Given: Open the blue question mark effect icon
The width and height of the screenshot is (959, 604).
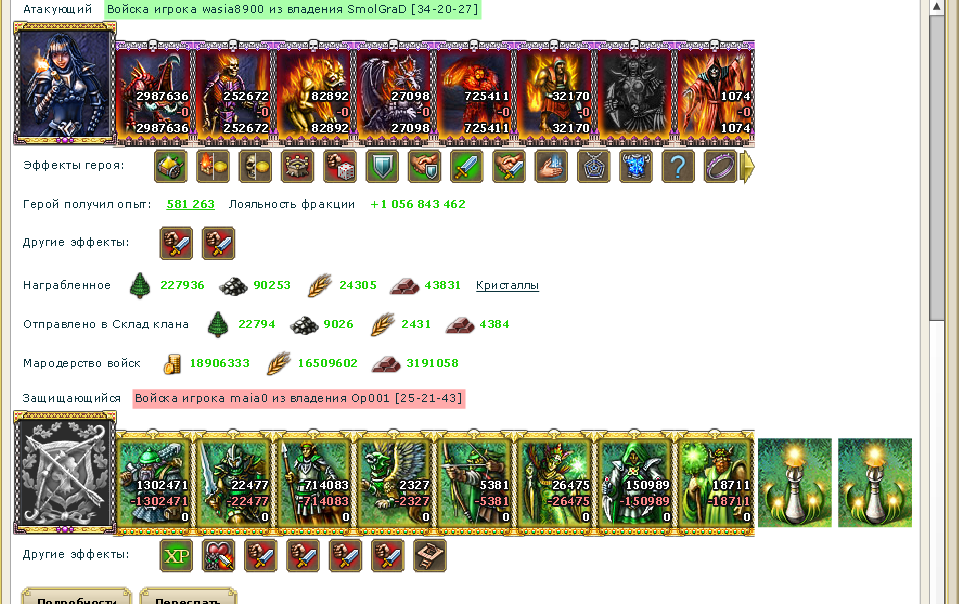Looking at the screenshot, I should click(x=678, y=166).
